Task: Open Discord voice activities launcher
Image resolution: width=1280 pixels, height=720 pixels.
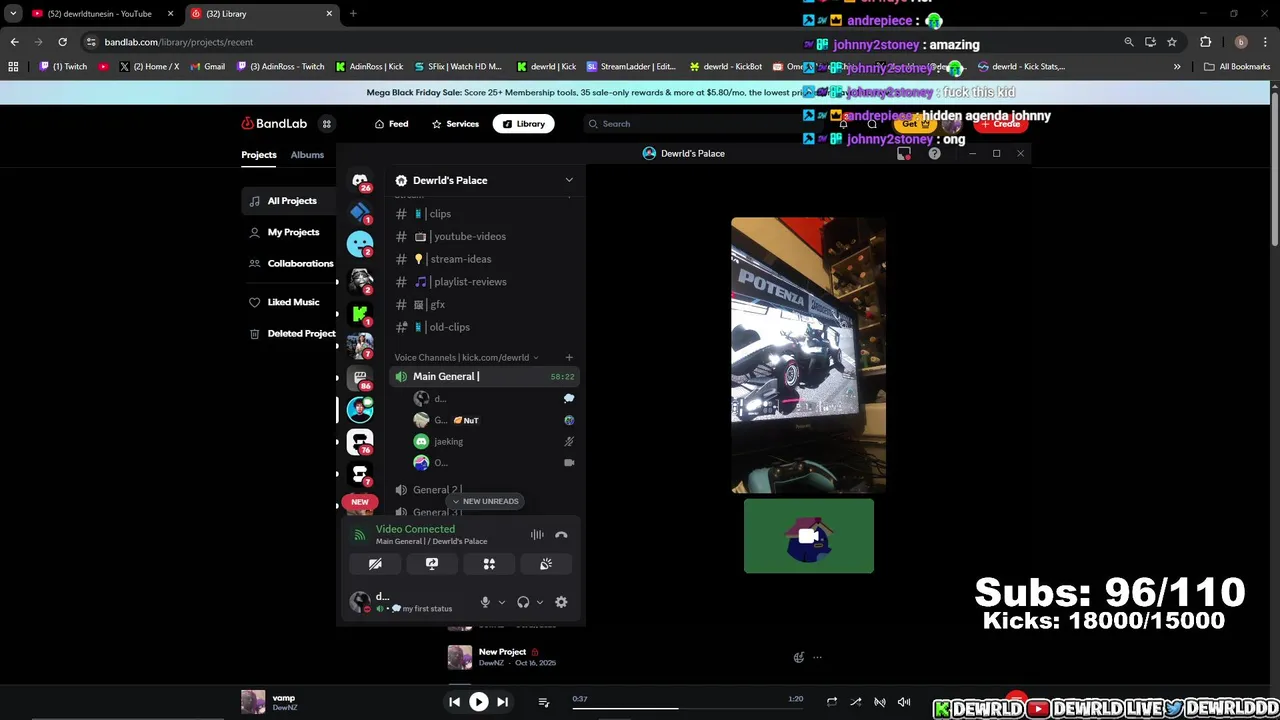Action: click(x=489, y=564)
